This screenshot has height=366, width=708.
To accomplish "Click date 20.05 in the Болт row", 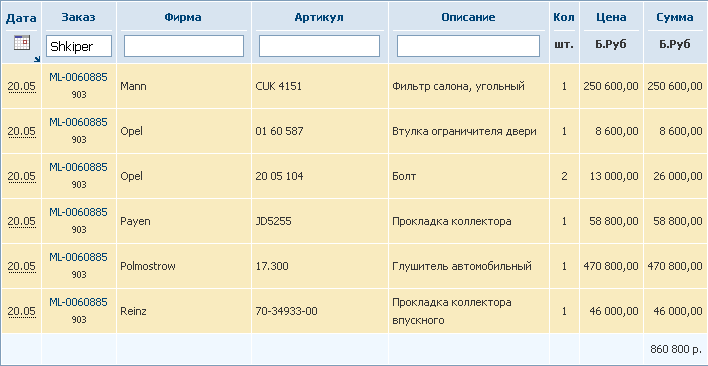I will coord(21,176).
